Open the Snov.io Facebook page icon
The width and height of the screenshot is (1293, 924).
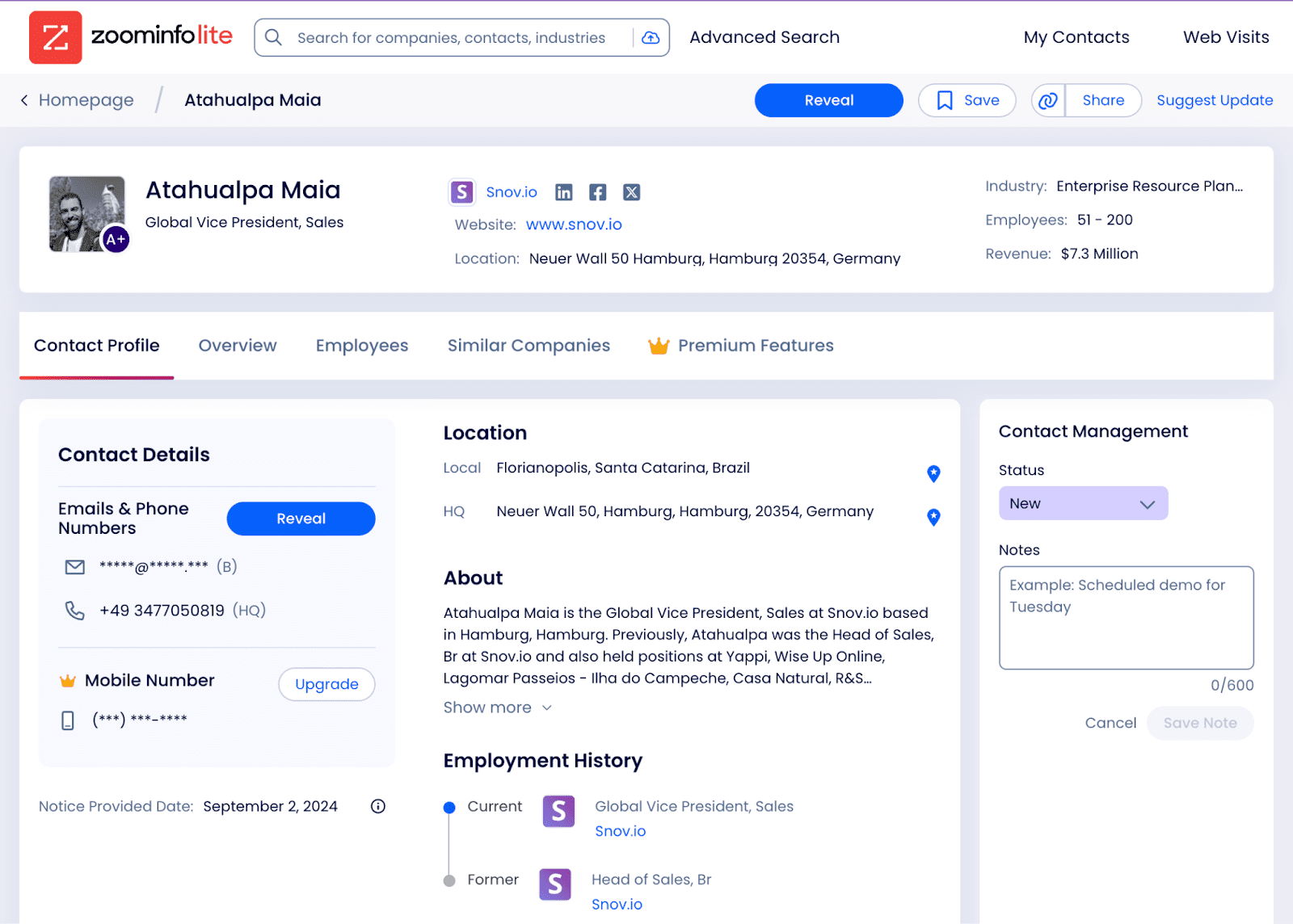pos(597,192)
